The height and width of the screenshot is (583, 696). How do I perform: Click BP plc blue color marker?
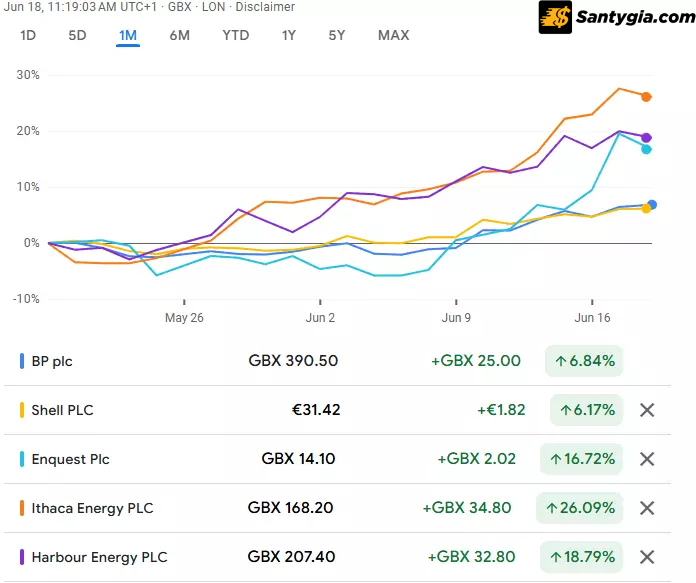pyautogui.click(x=22, y=361)
